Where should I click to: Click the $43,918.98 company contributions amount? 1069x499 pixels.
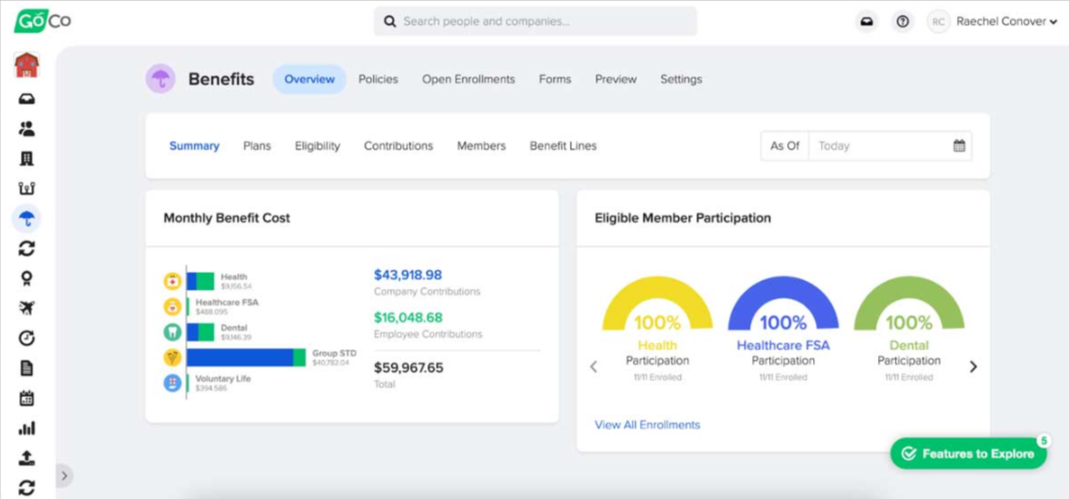pyautogui.click(x=408, y=275)
